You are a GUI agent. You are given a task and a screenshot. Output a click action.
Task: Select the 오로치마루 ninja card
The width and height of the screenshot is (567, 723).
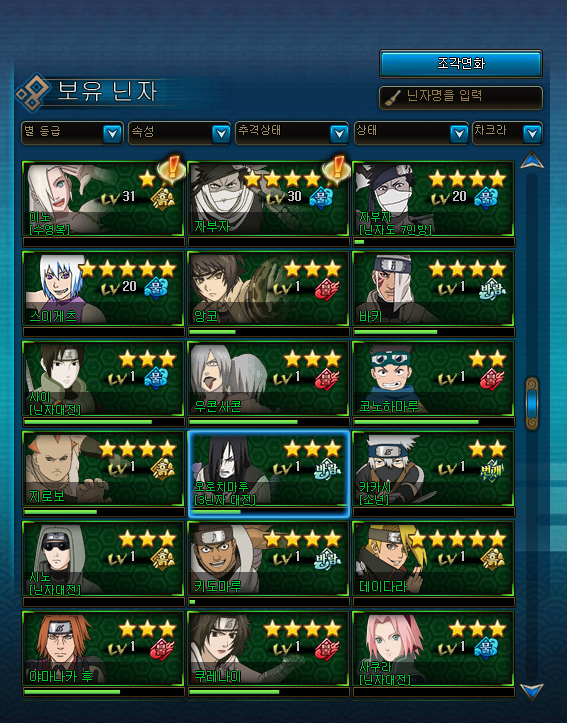pyautogui.click(x=268, y=474)
